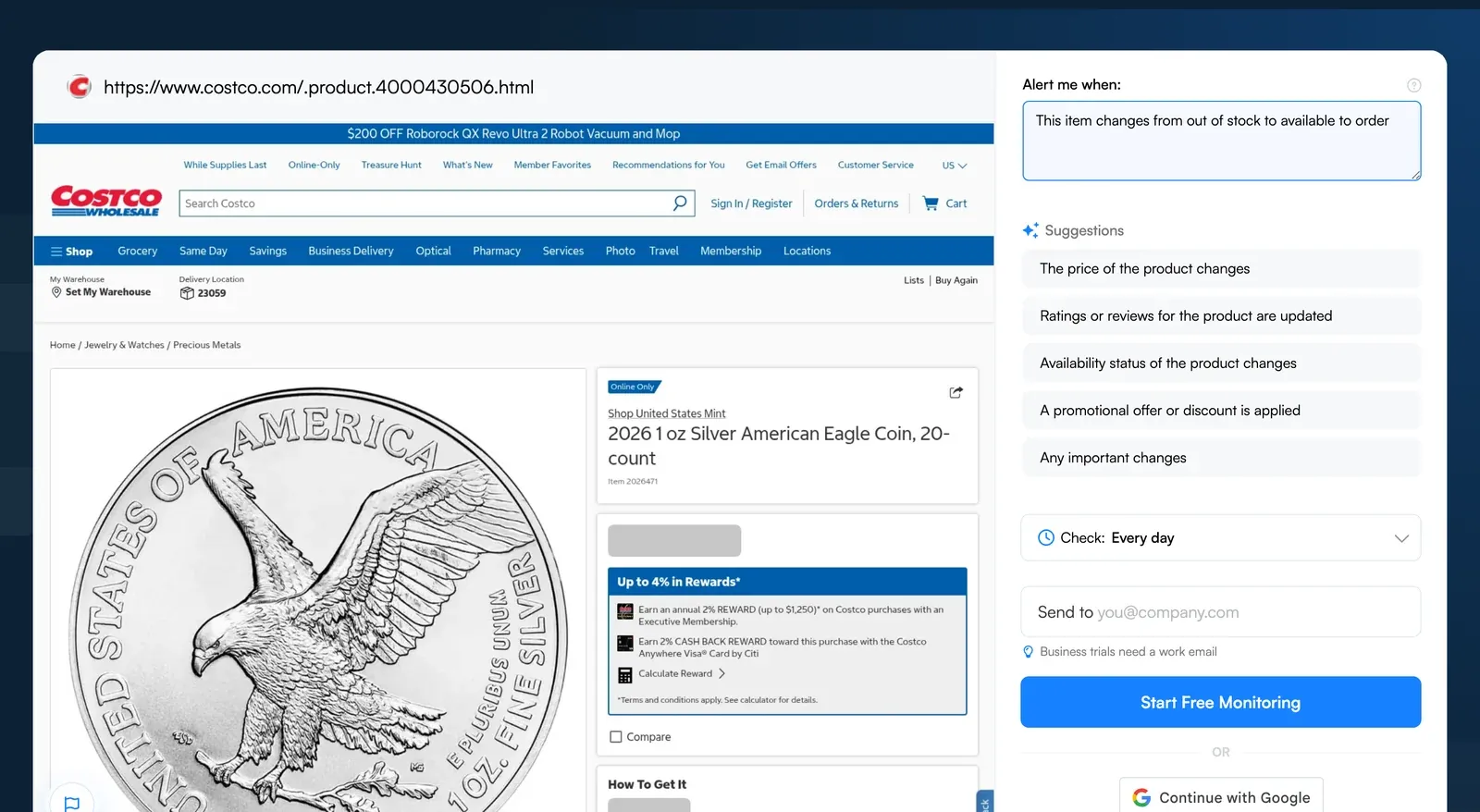The width and height of the screenshot is (1480, 812).
Task: Click the search magnifier icon
Action: [680, 203]
